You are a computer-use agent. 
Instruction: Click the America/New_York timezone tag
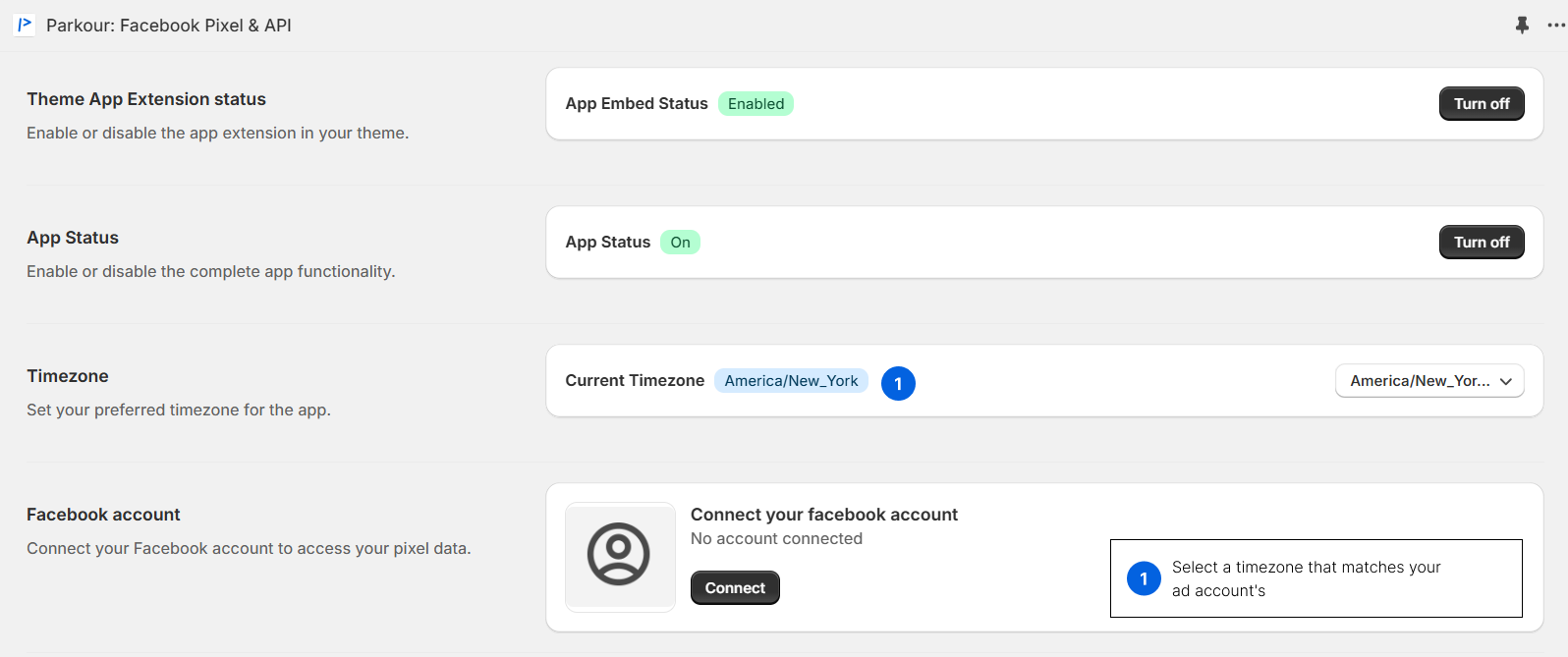[791, 381]
